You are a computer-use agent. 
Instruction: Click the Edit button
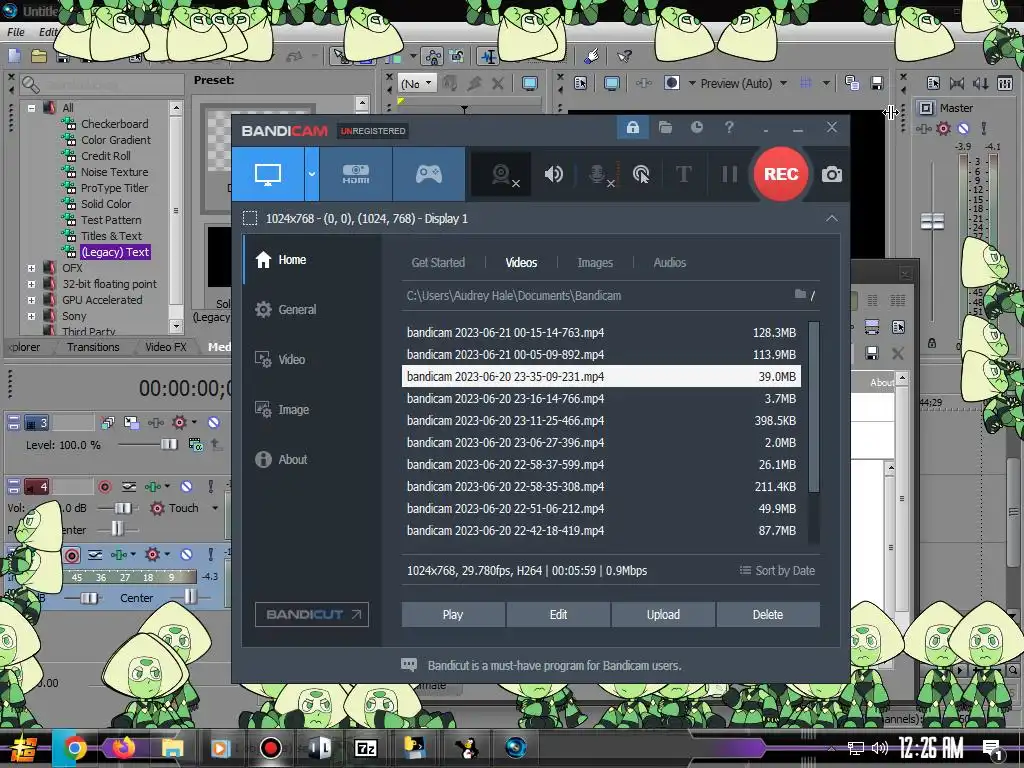(558, 615)
